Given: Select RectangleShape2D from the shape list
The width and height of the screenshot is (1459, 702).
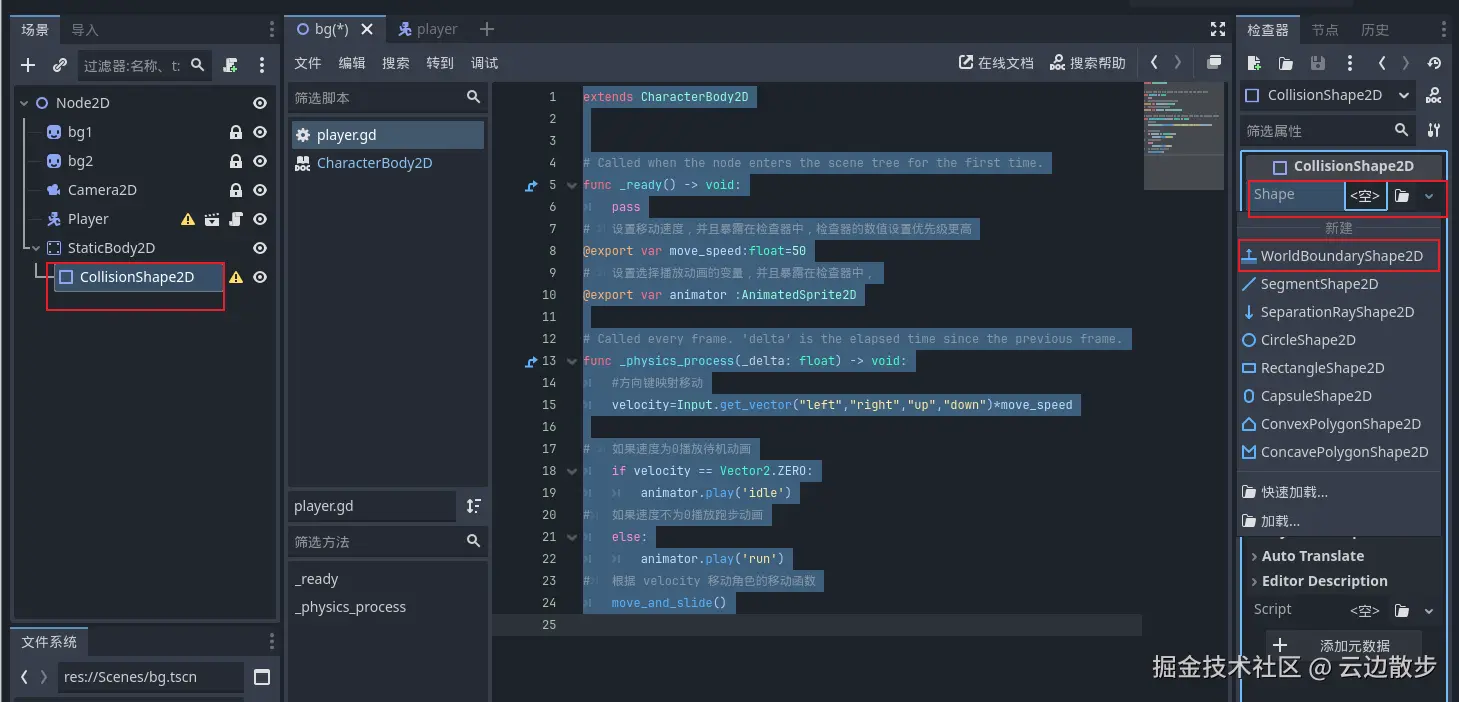Looking at the screenshot, I should coord(1321,368).
